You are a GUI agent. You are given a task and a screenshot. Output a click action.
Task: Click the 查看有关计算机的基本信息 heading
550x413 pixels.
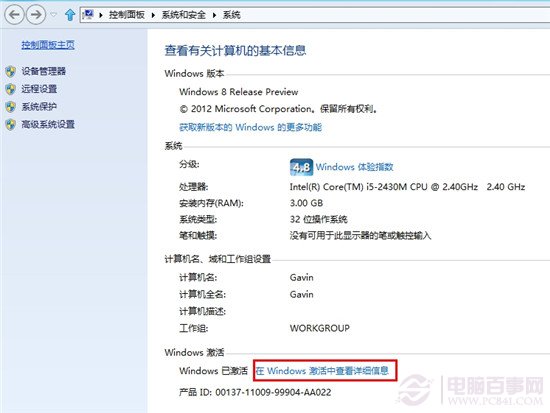235,51
